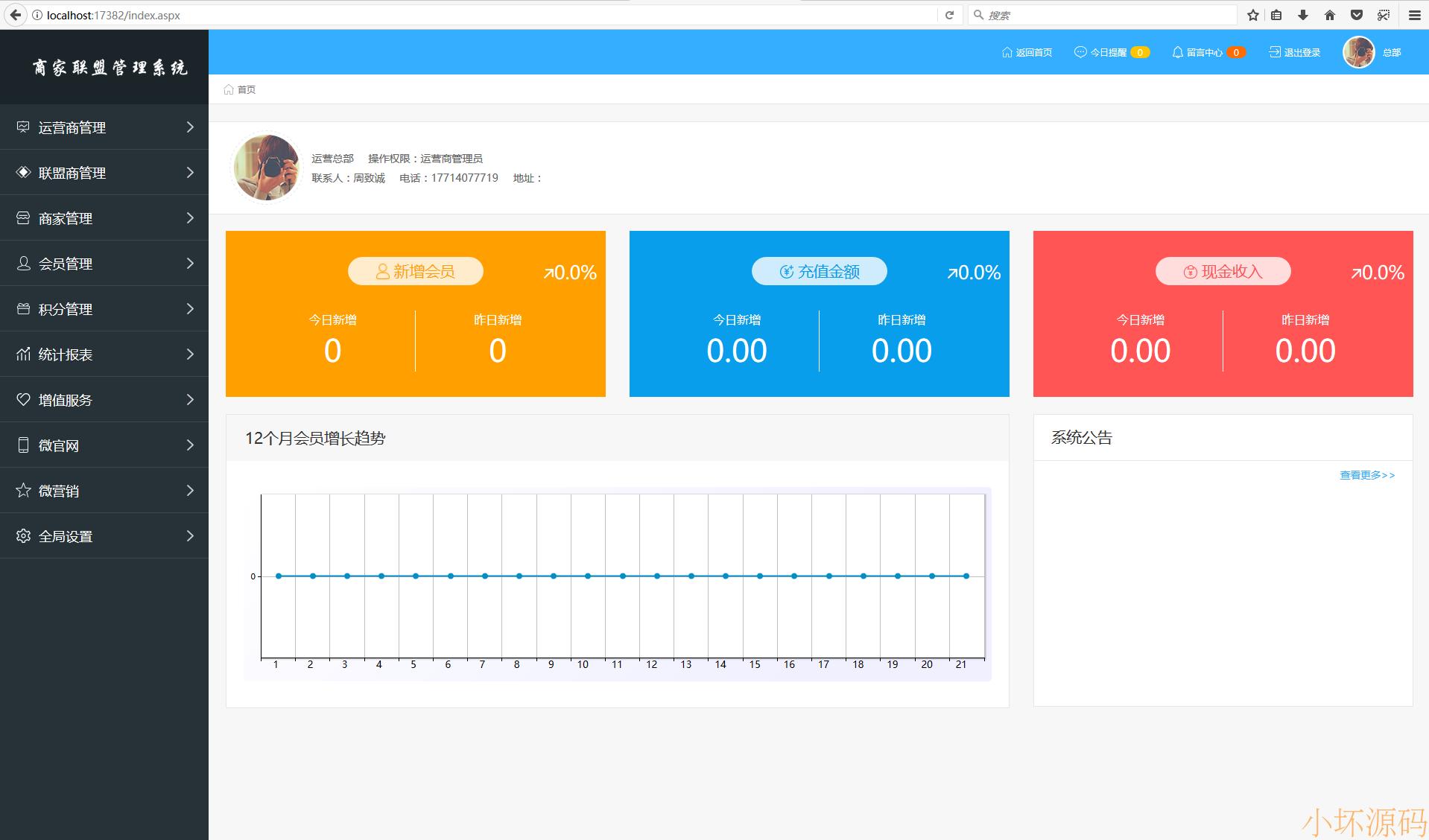Click the 全局设置 gear icon
The height and width of the screenshot is (840, 1429).
coord(23,536)
